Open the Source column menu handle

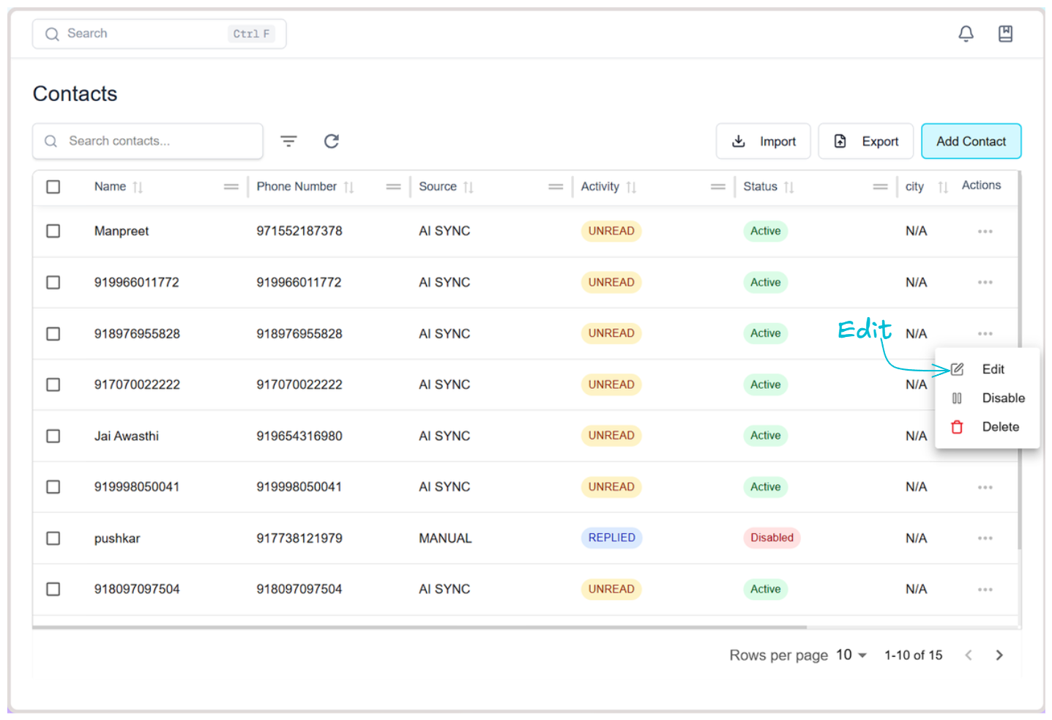click(555, 187)
